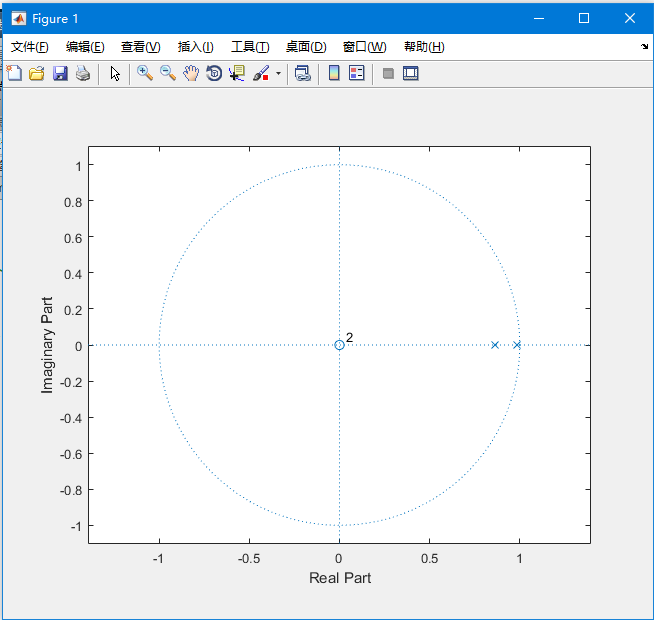Click the Imaginary Part axis label

pos(47,345)
